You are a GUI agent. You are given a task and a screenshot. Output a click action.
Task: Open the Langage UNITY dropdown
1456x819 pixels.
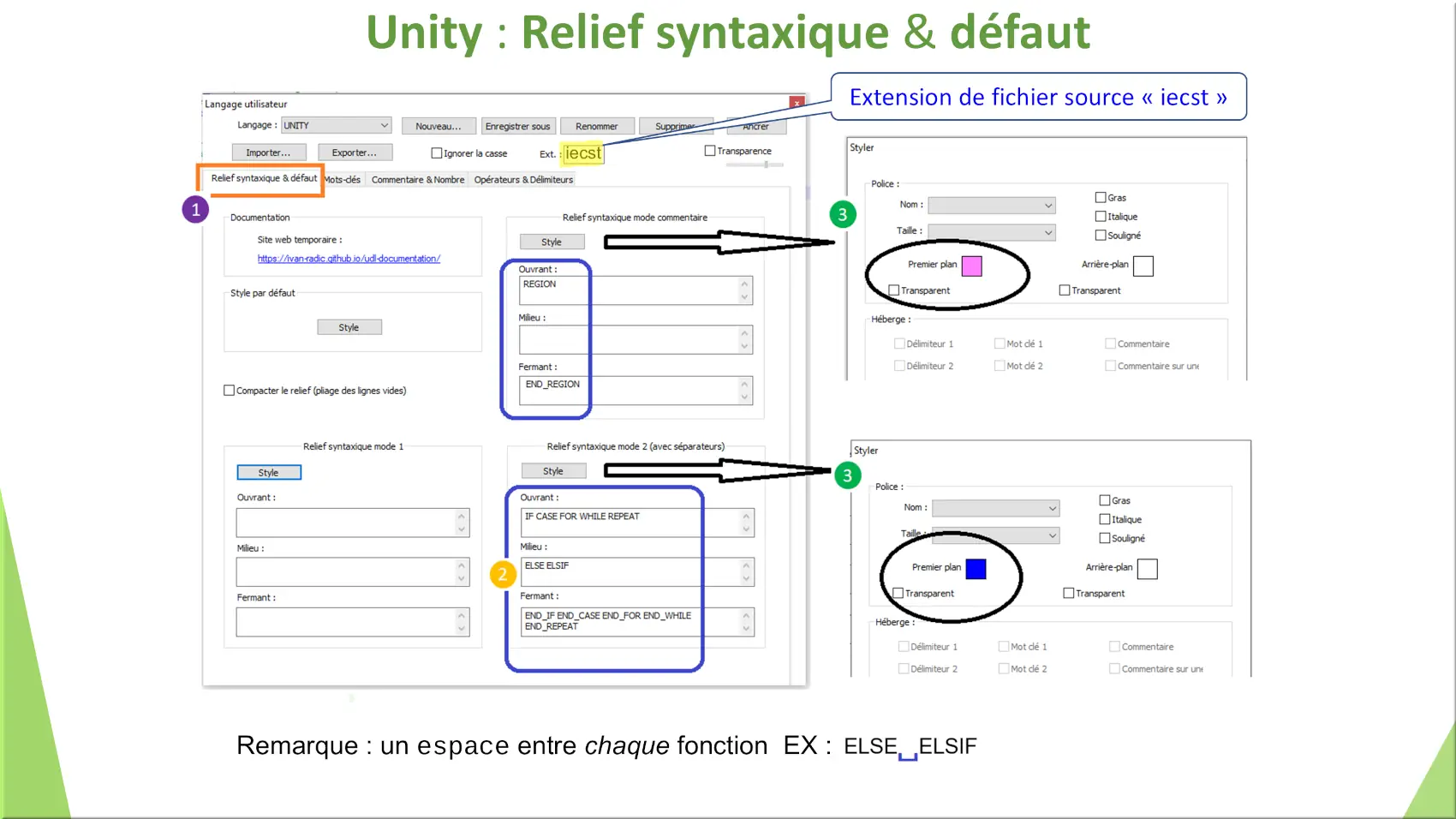pyautogui.click(x=336, y=125)
